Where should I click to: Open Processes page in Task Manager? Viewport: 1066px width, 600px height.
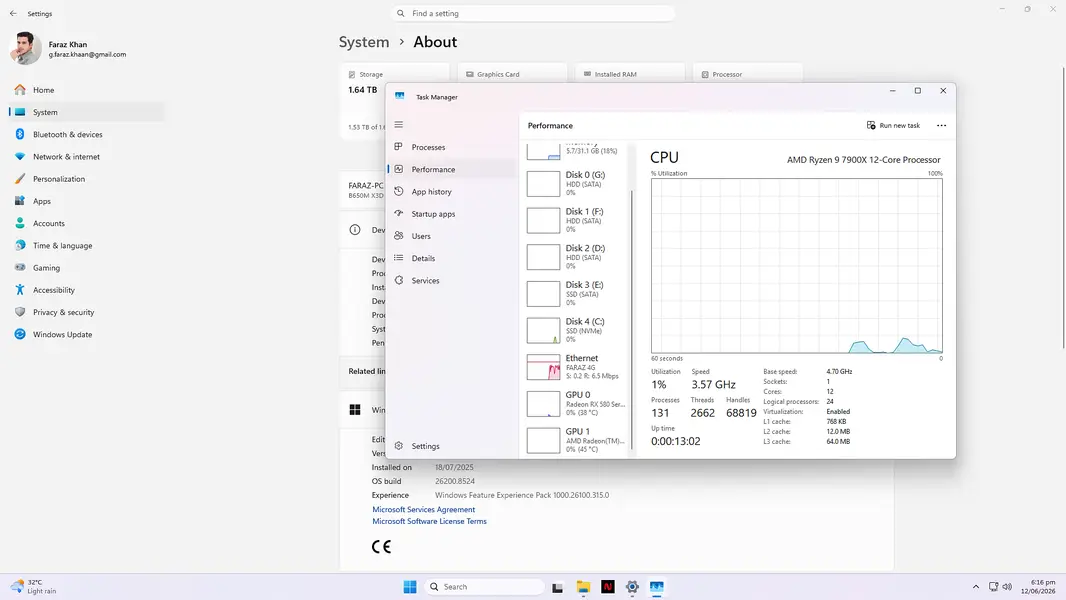(452, 147)
